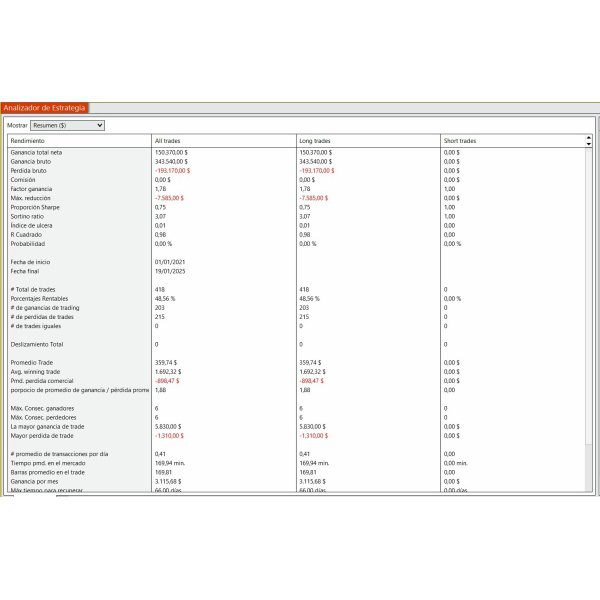This screenshot has width=600, height=600.
Task: Click the red -1.310,00 $ value under All trades
Action: point(172,435)
